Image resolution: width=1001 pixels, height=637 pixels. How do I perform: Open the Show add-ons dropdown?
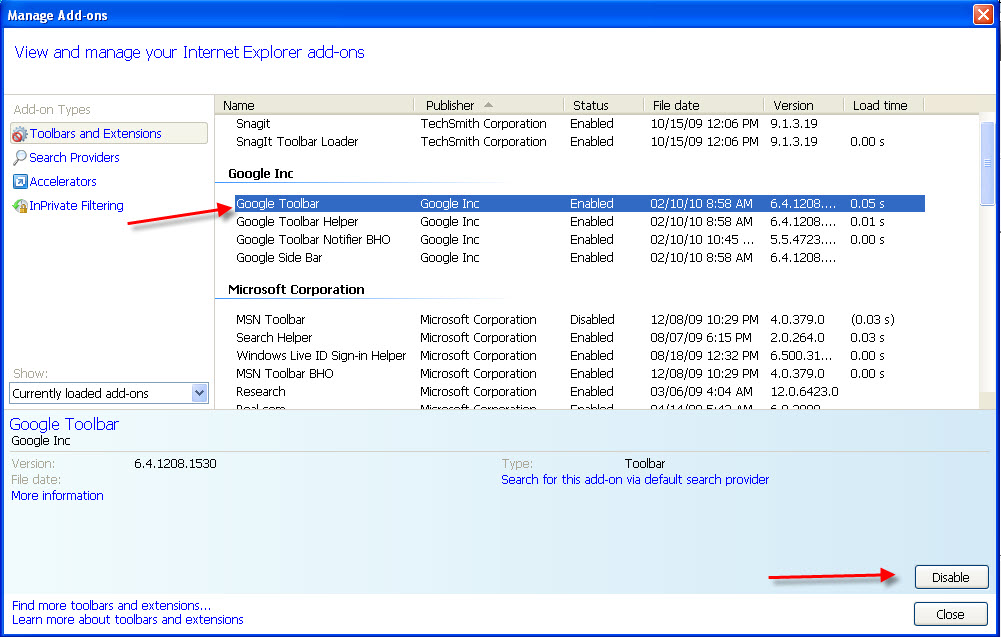(200, 393)
